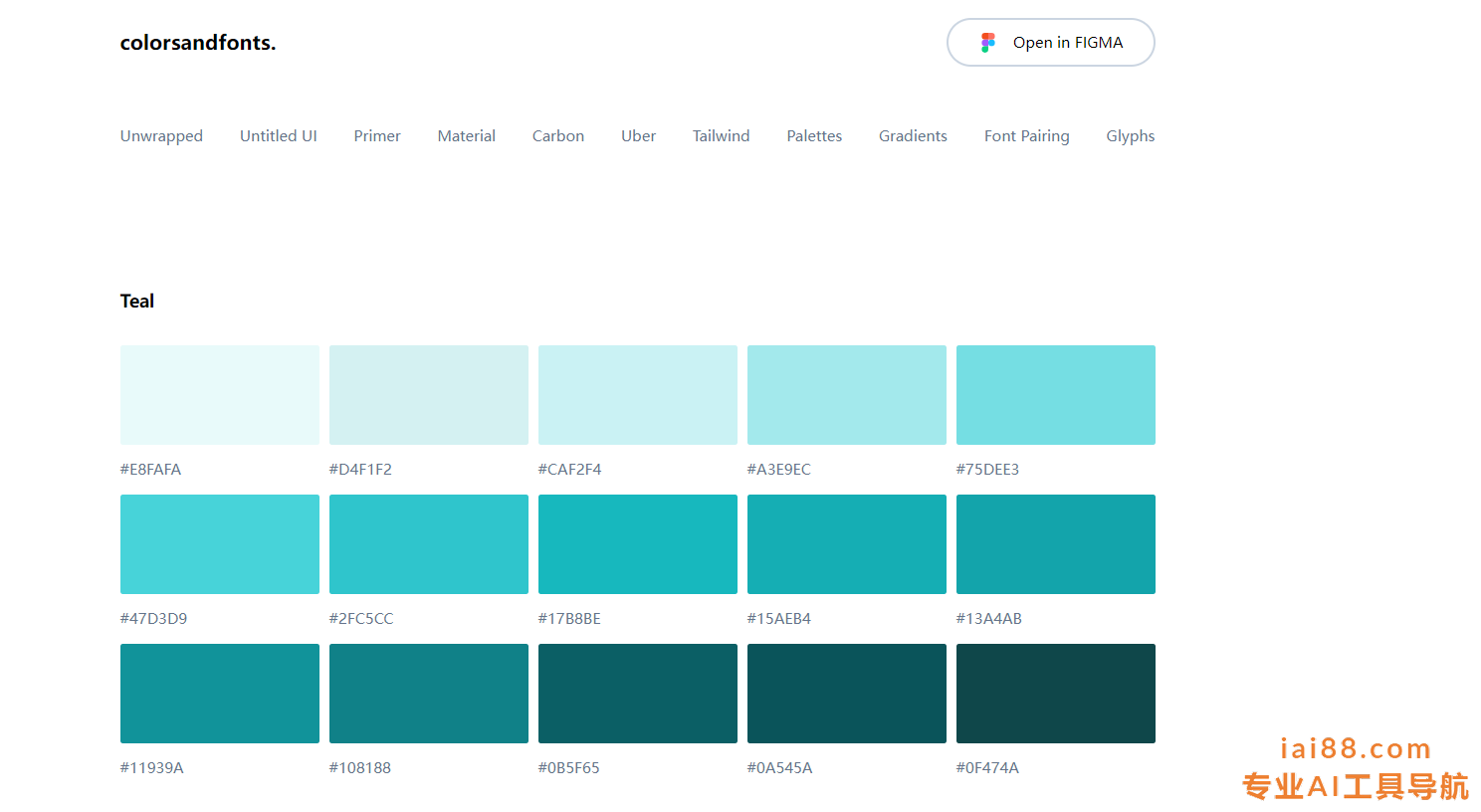Click the #0F474A hex label
The height and width of the screenshot is (812, 1481).
click(x=987, y=768)
